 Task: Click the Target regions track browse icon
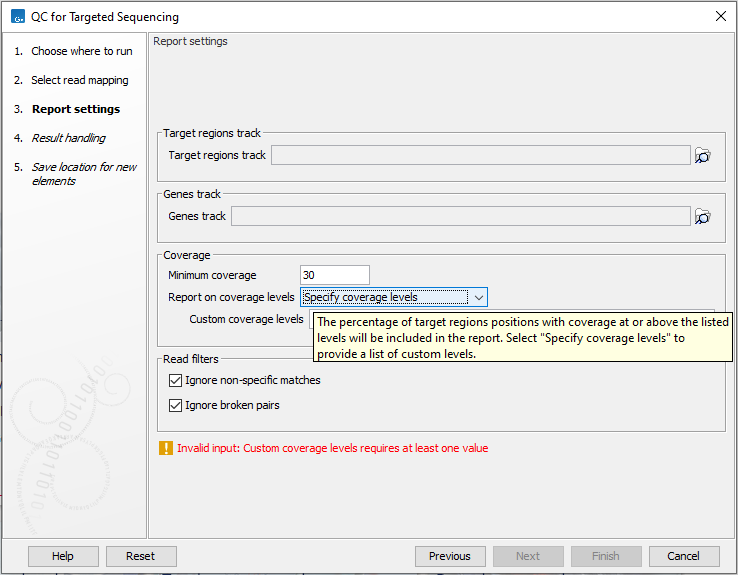(x=703, y=156)
